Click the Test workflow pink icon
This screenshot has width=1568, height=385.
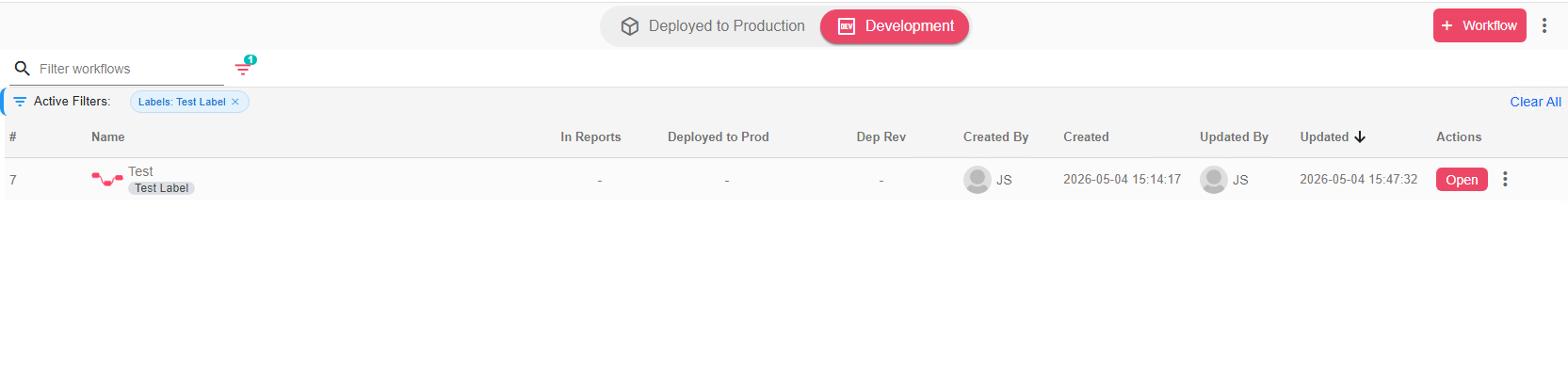point(106,178)
